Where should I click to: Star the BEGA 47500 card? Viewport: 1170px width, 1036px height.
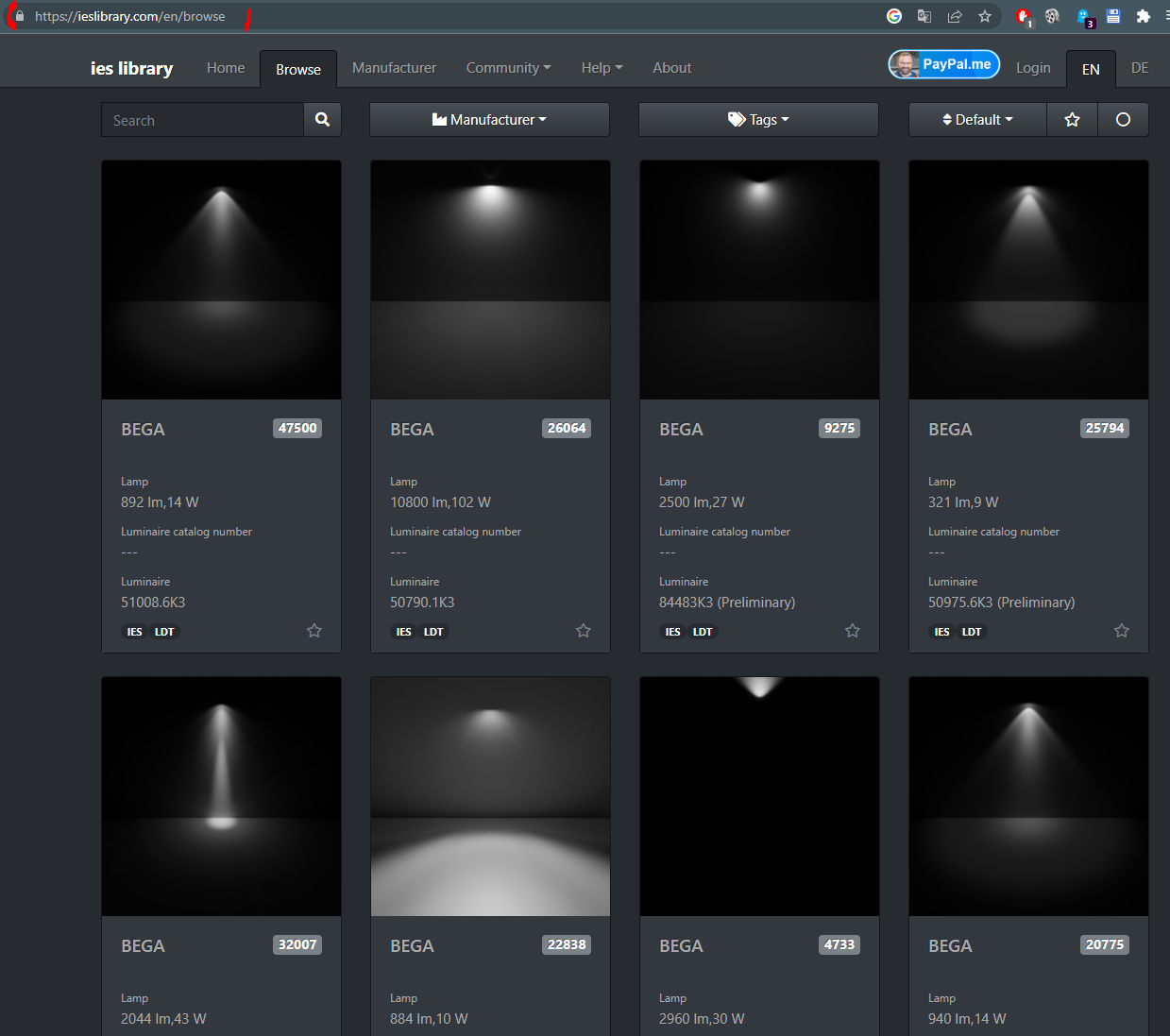314,631
